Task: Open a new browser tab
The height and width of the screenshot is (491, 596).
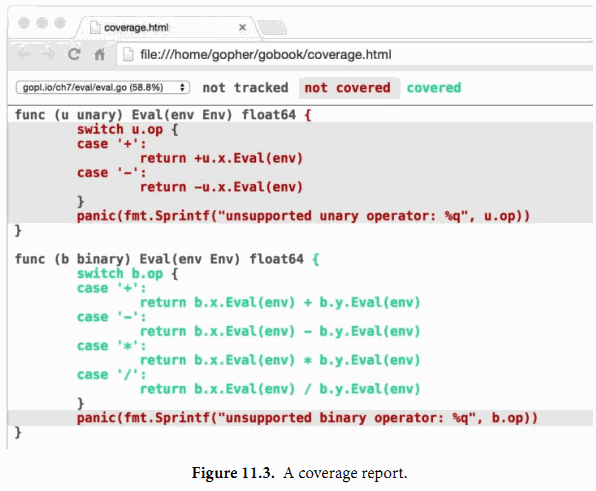Action: click(x=272, y=28)
